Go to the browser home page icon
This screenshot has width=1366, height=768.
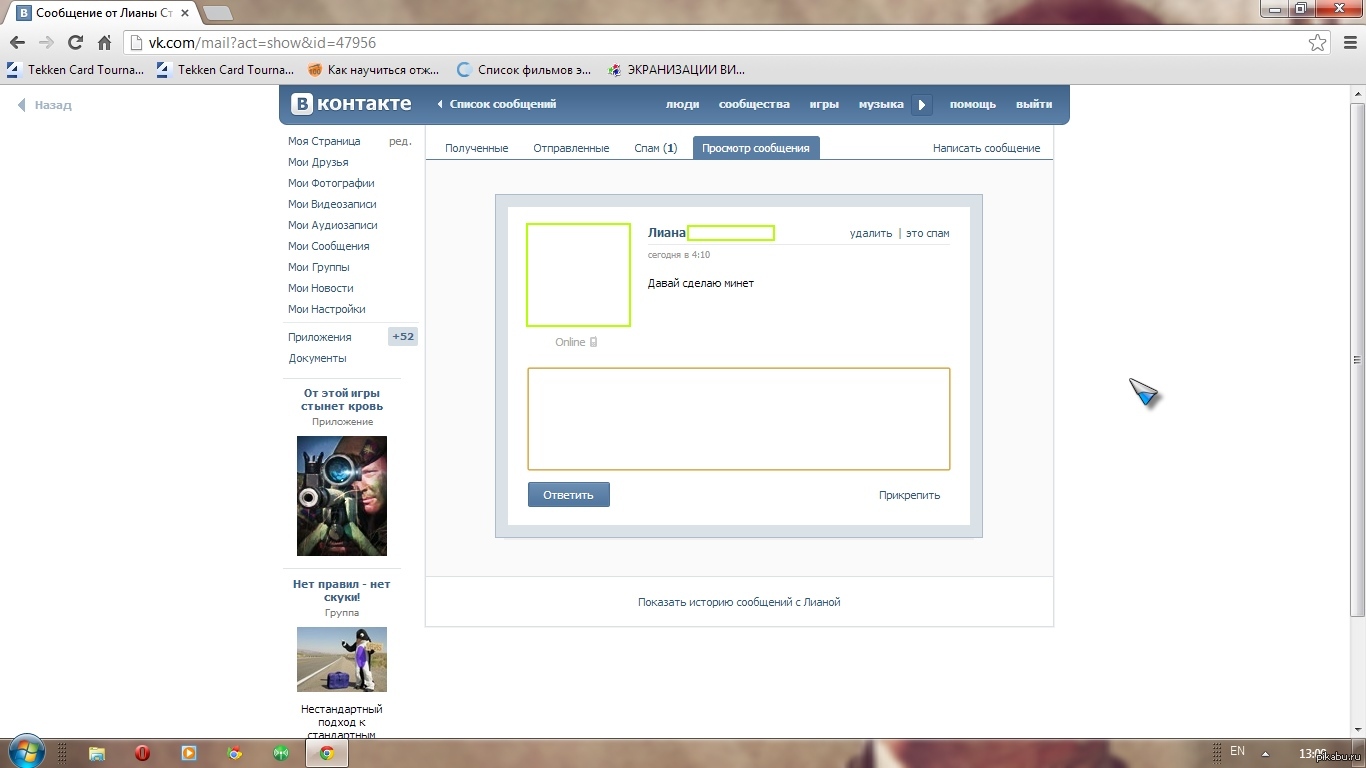[x=104, y=43]
